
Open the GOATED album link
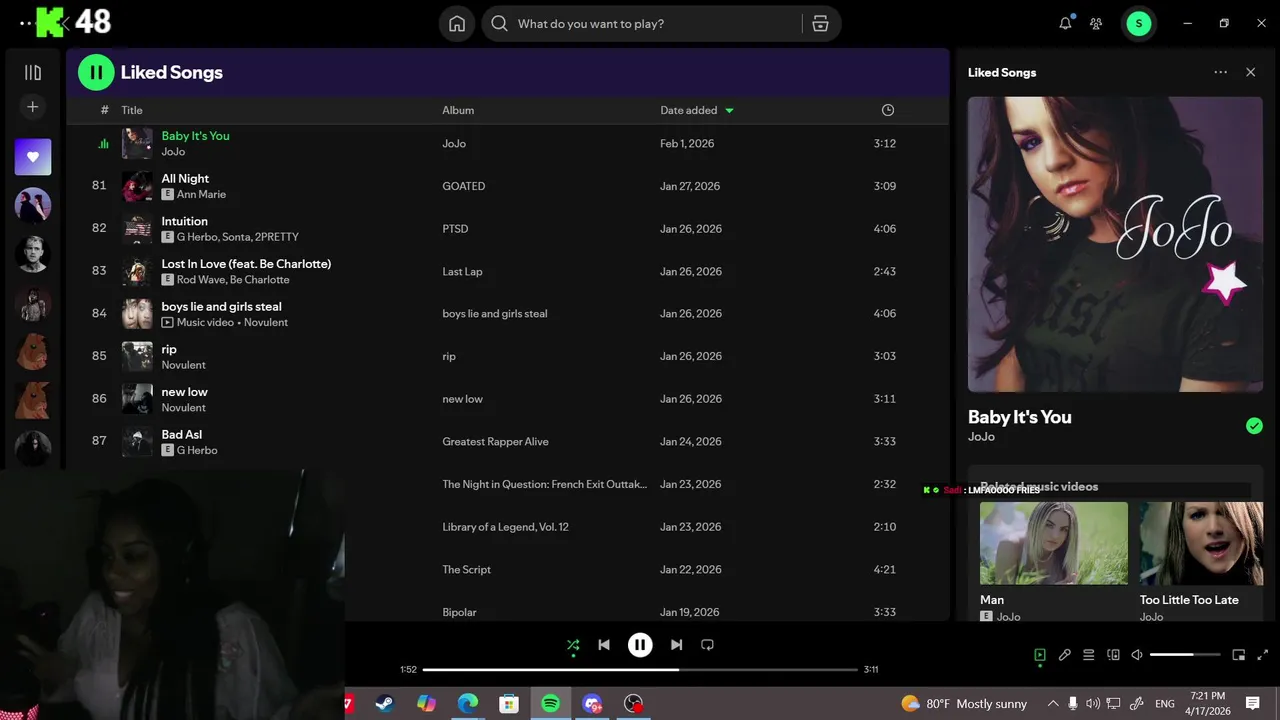(x=464, y=186)
